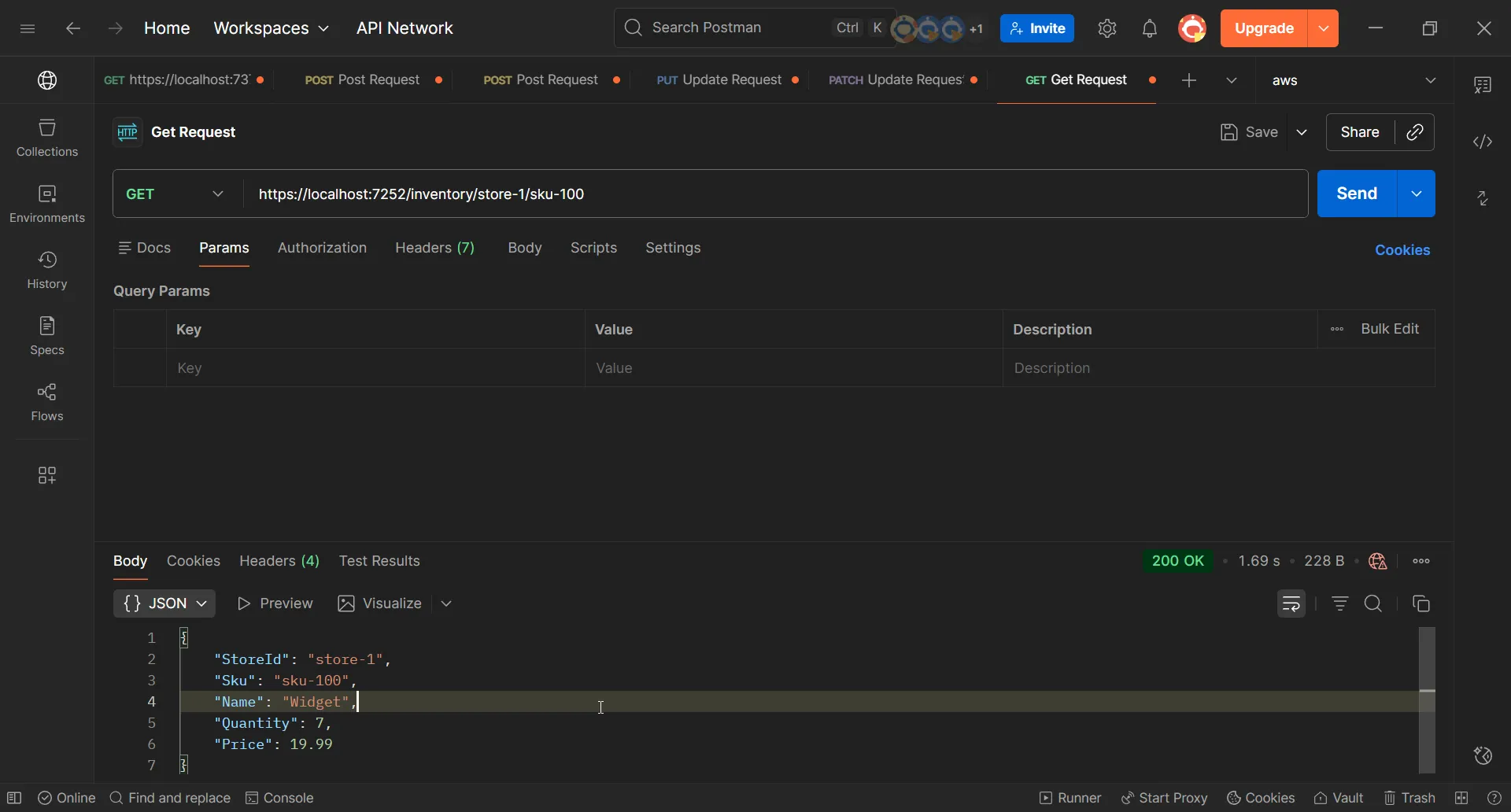Image resolution: width=1511 pixels, height=812 pixels.
Task: Switch to the Authorization tab
Action: coord(322,248)
